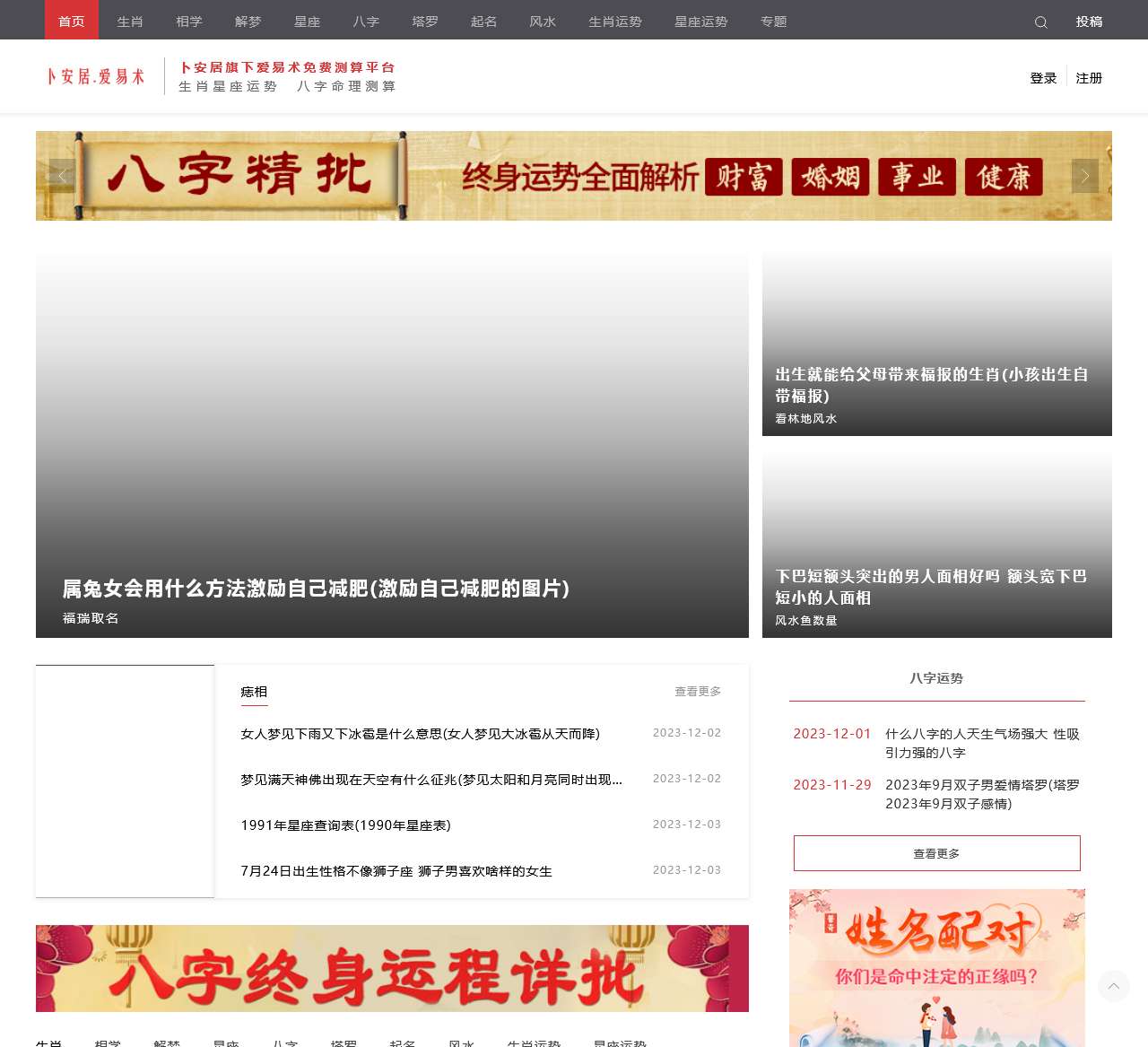The width and height of the screenshot is (1148, 1047).
Task: Click the 八字终身运程详批 banner
Action: click(392, 968)
